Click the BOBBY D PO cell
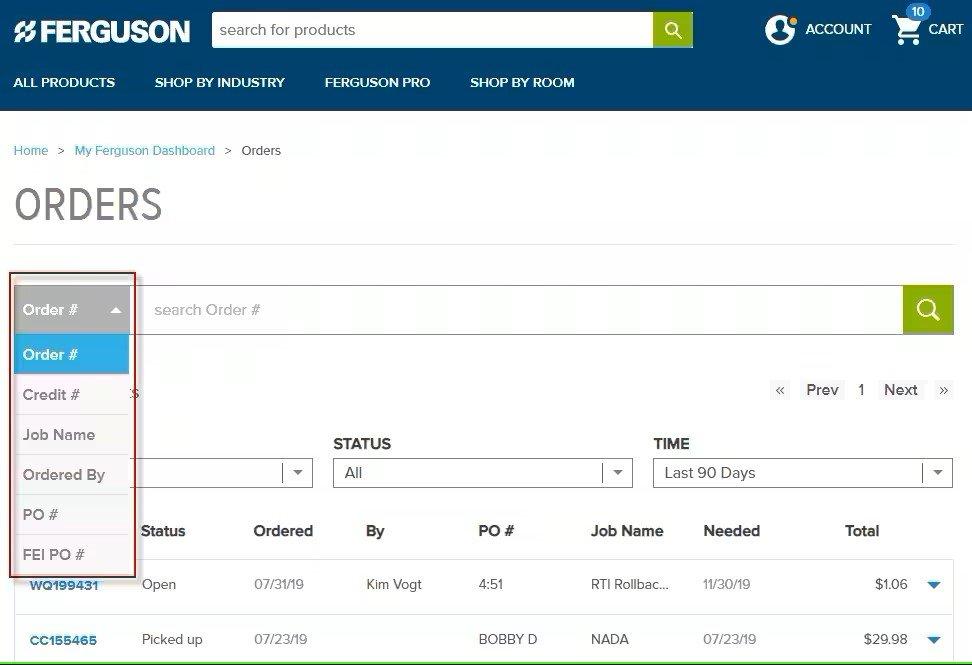The image size is (972, 665). coord(508,639)
